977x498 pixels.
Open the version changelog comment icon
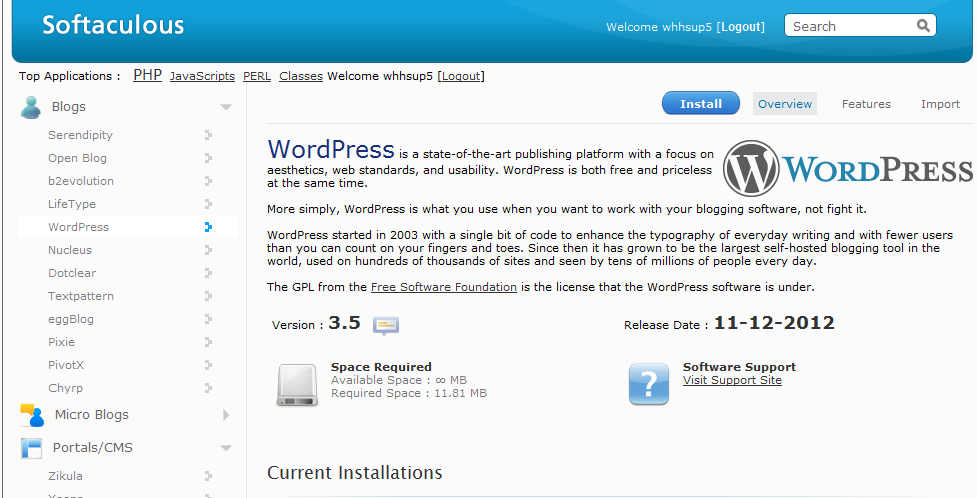(x=386, y=325)
